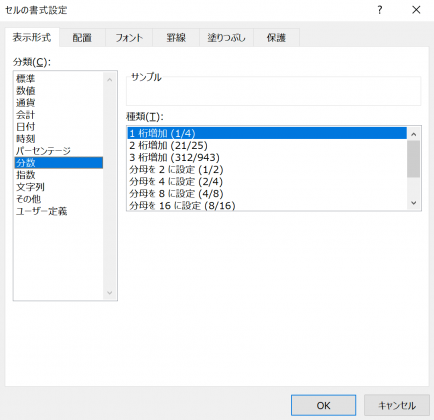Click the category list scroll down arrow

pos(110,293)
